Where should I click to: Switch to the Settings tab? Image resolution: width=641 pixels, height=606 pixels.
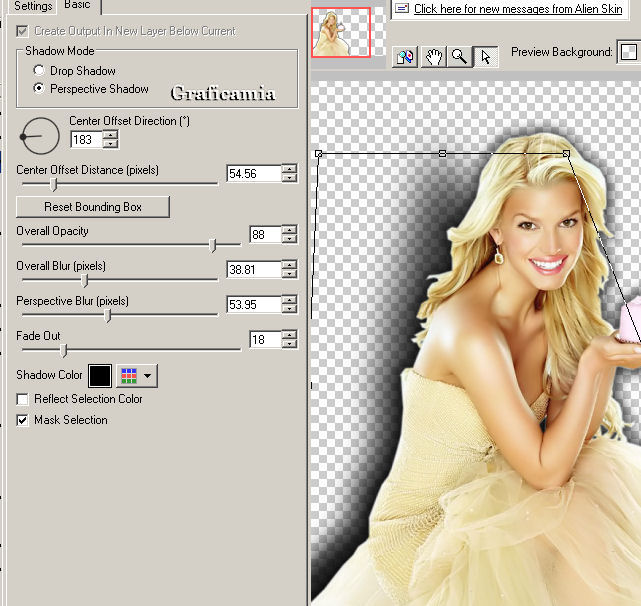(33, 6)
